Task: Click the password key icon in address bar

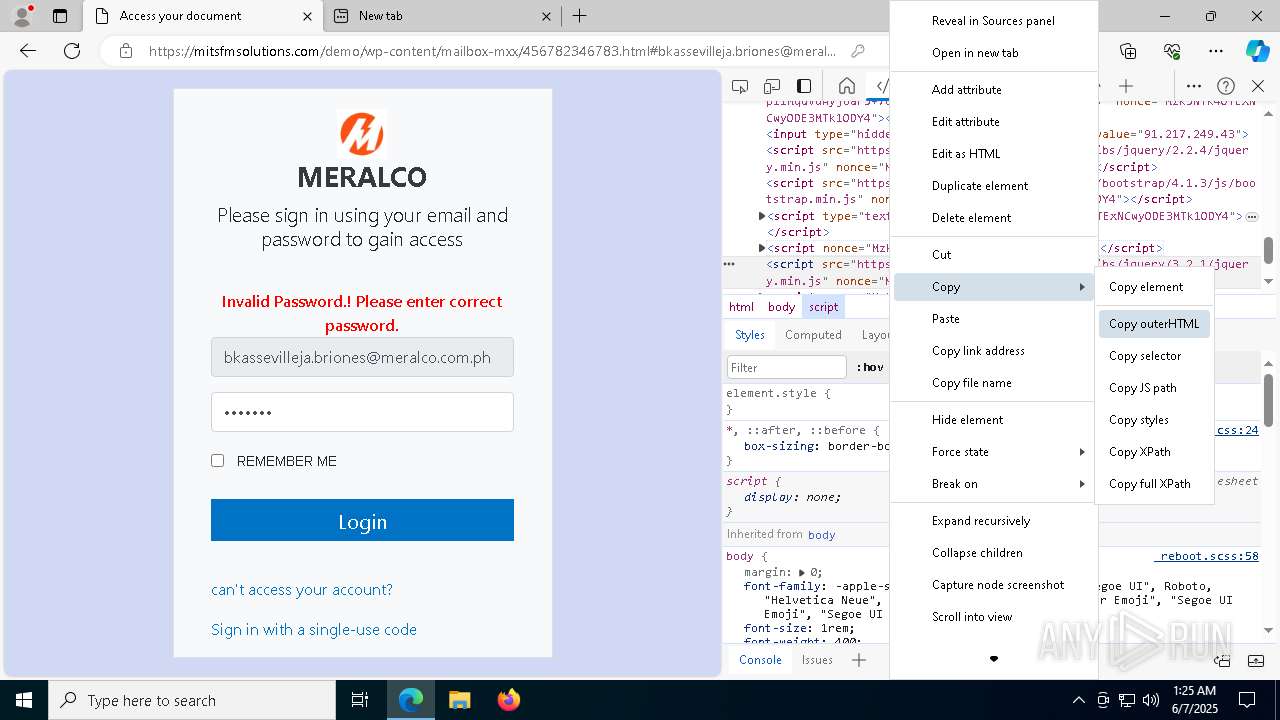Action: pos(858,51)
